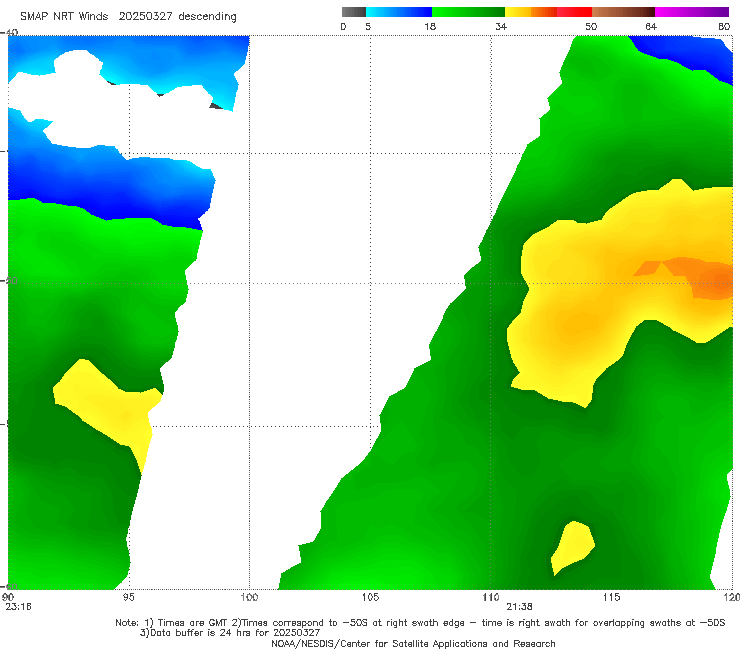Click the yellow-red 34-50 colorbar segment
This screenshot has height=650, width=740.
(x=548, y=12)
